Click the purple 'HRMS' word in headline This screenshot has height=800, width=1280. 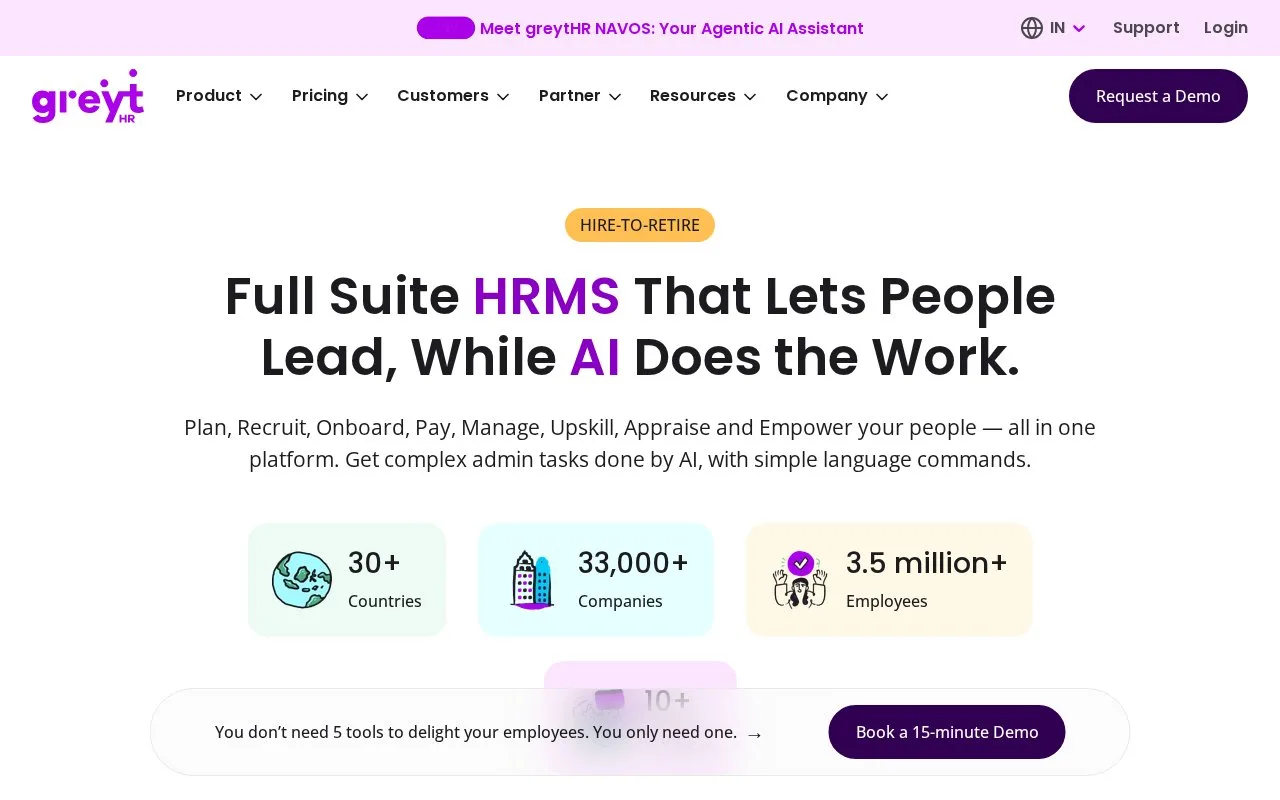coord(546,296)
